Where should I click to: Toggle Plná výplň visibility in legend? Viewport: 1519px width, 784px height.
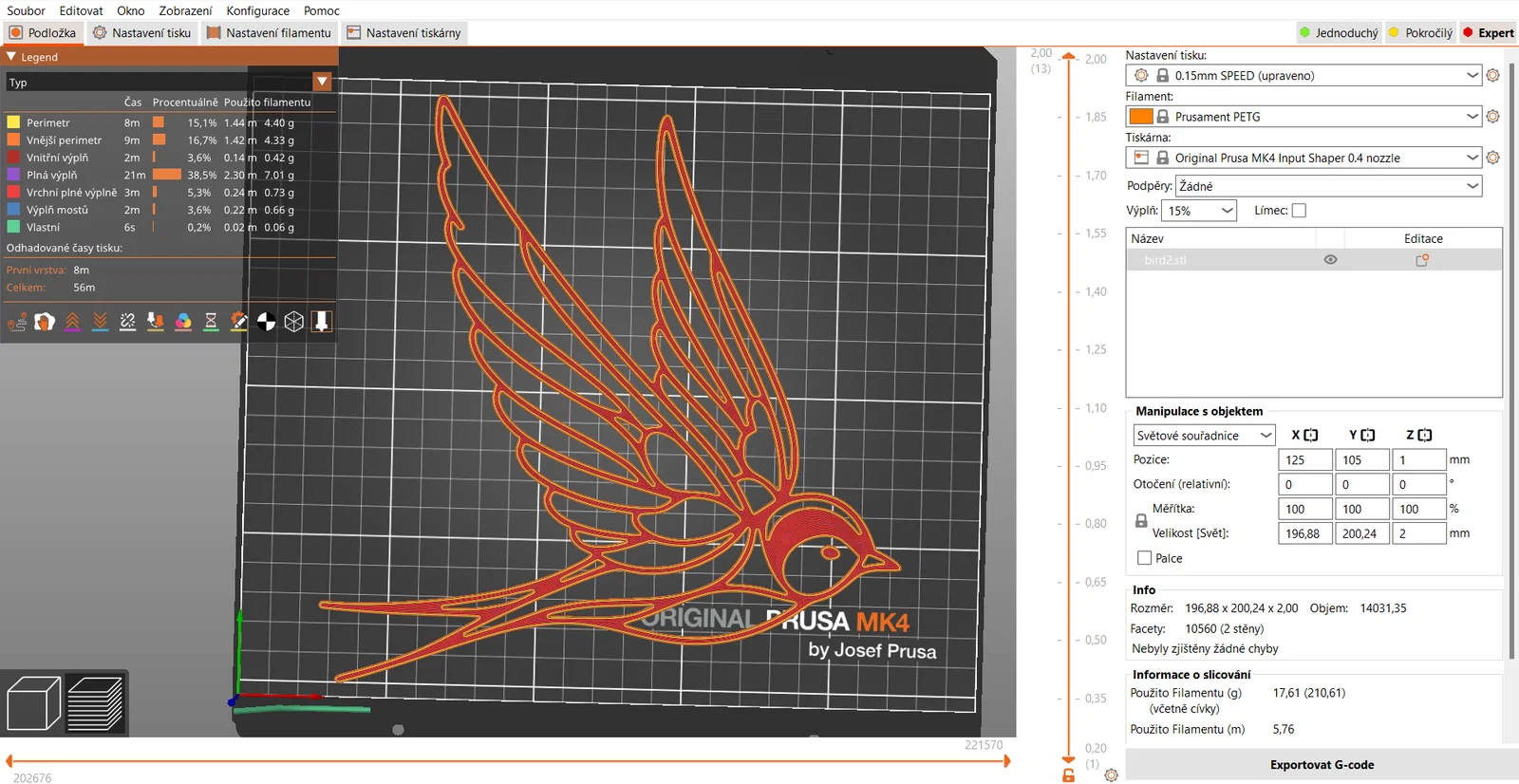14,175
